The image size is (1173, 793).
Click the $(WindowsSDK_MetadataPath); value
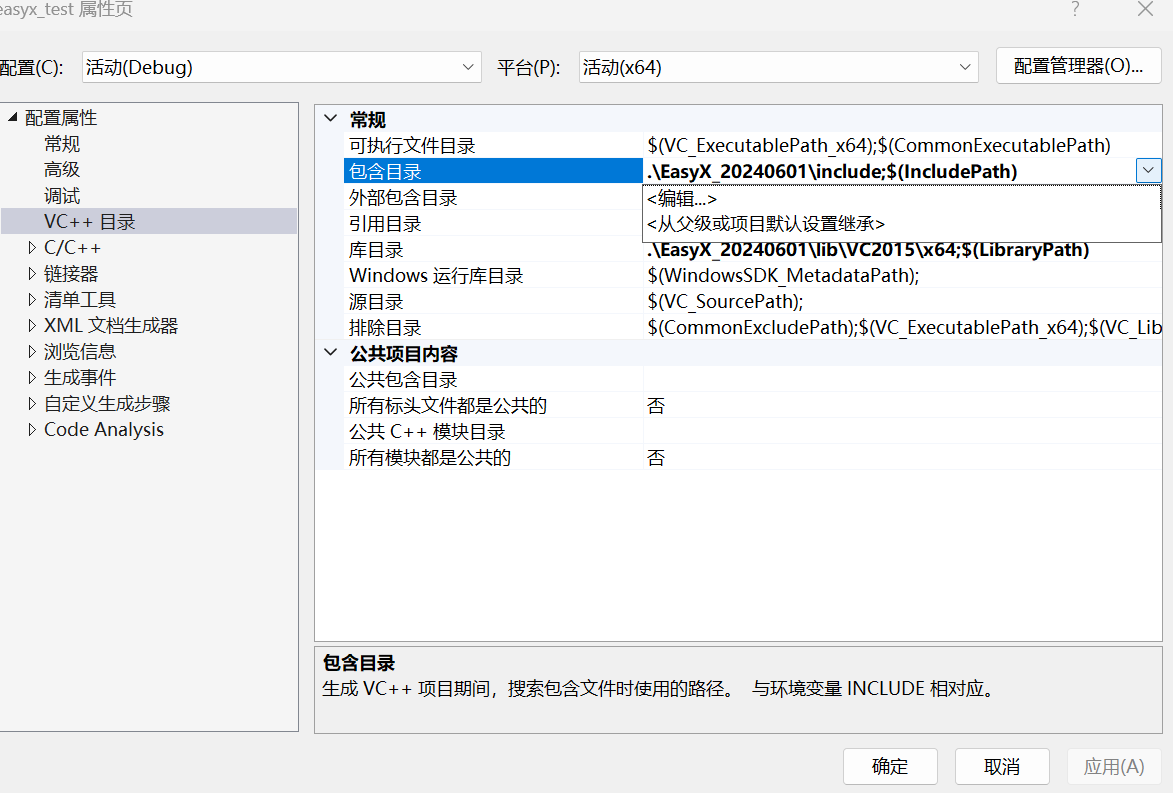782,275
